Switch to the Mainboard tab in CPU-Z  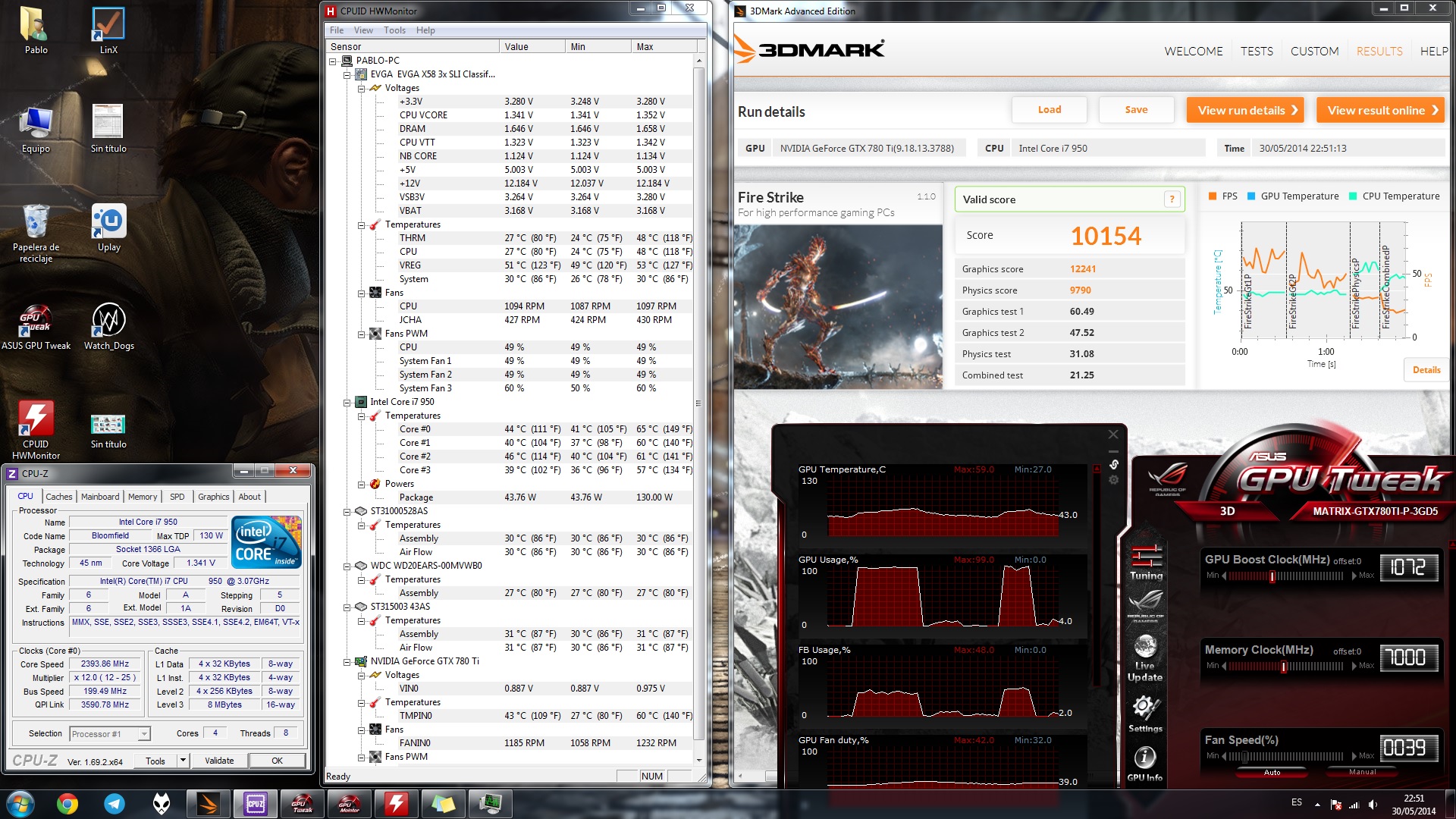pos(100,497)
